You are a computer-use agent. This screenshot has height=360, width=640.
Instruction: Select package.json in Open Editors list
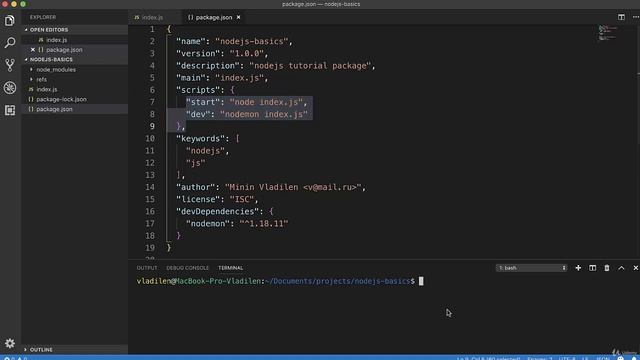[x=64, y=50]
